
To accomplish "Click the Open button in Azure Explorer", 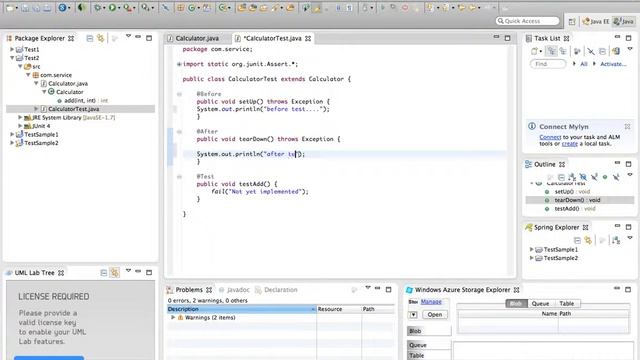I will (x=435, y=315).
